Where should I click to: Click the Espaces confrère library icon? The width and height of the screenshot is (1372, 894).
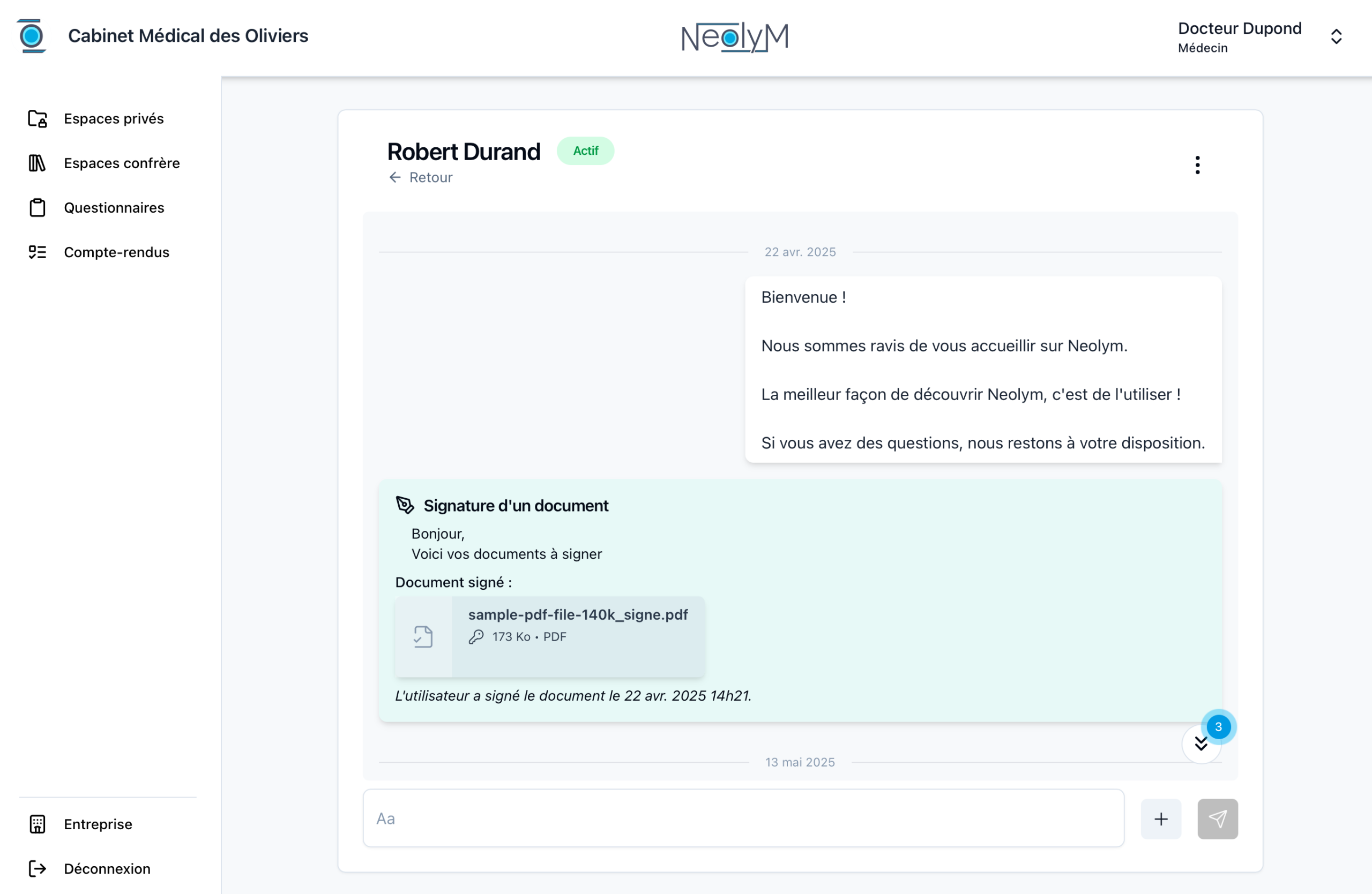(38, 163)
